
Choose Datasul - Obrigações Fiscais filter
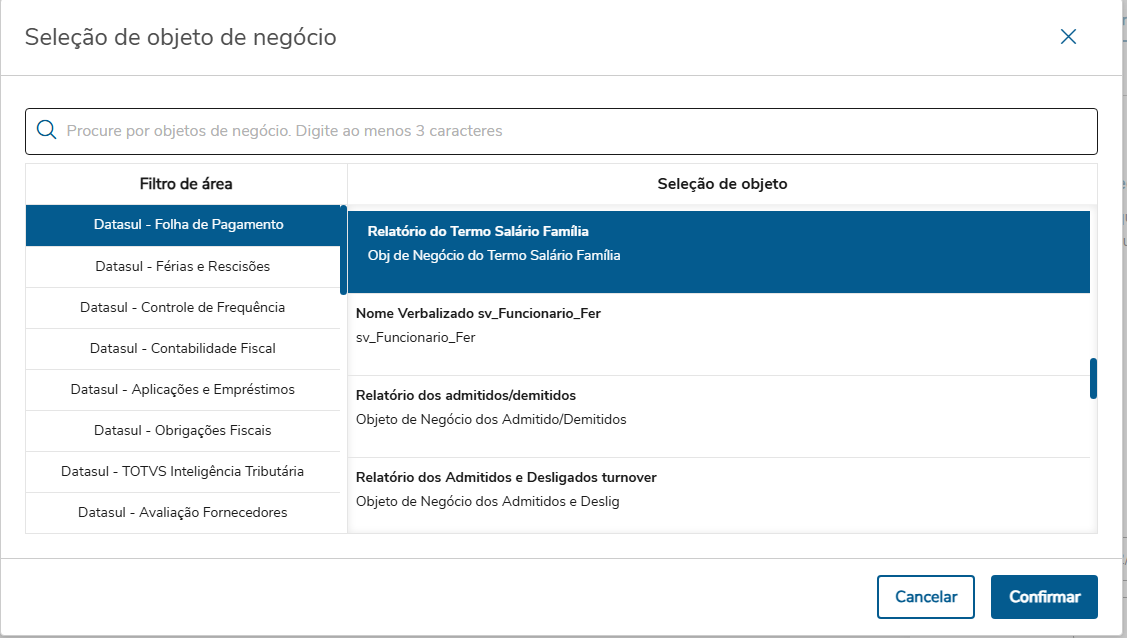click(x=183, y=431)
